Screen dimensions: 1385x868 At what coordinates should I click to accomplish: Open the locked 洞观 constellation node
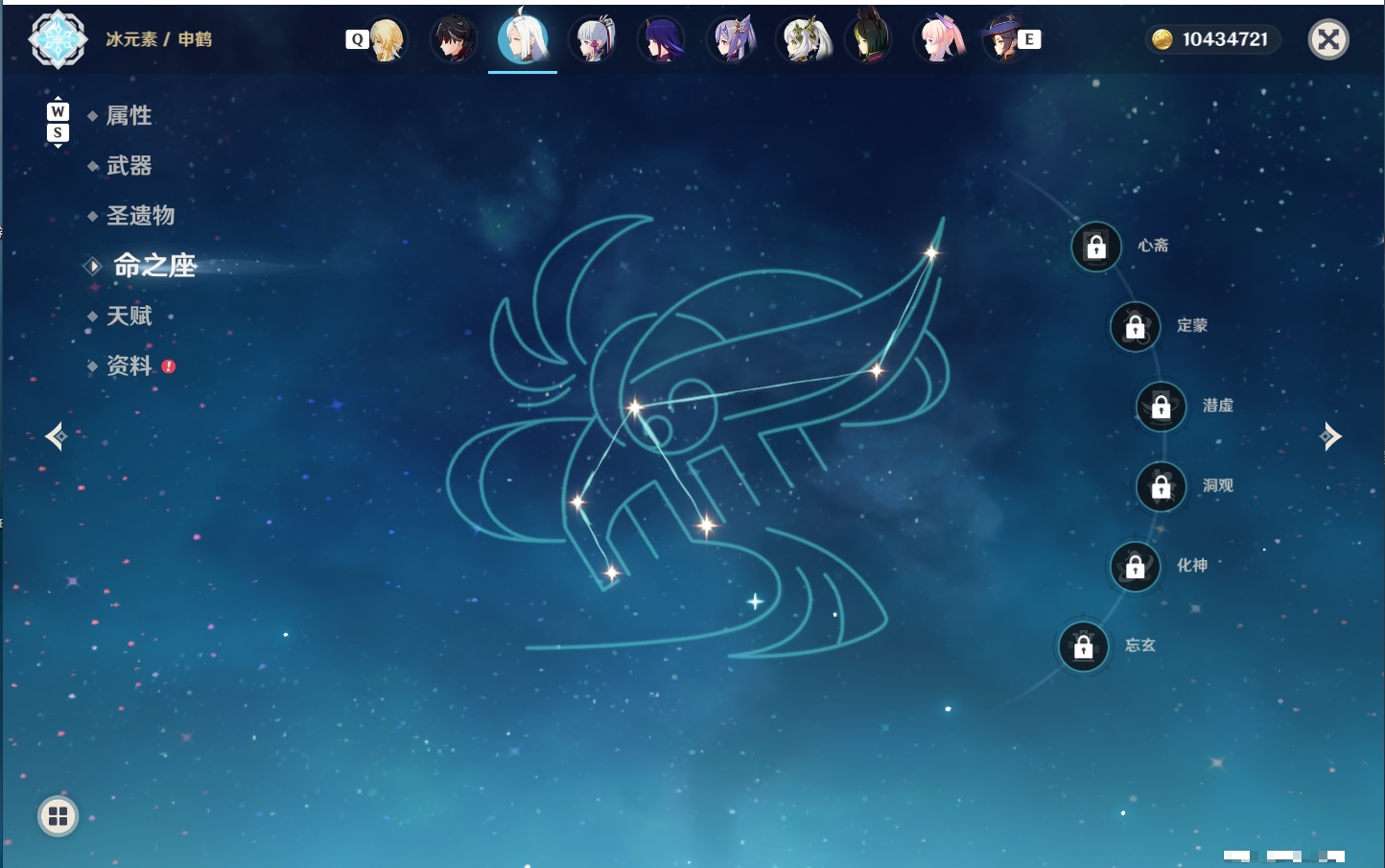click(x=1161, y=487)
